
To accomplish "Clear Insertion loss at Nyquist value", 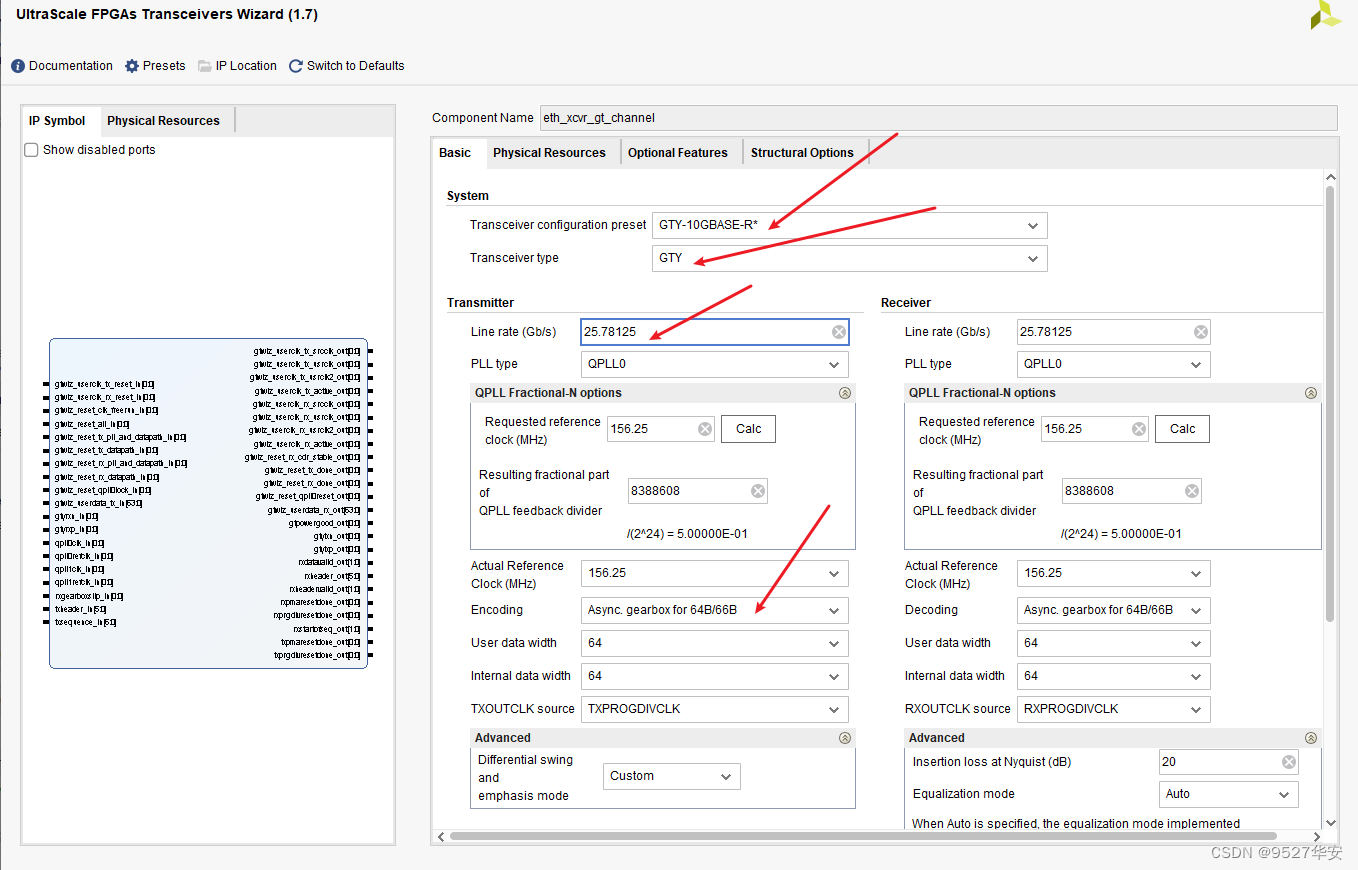I will 1289,762.
